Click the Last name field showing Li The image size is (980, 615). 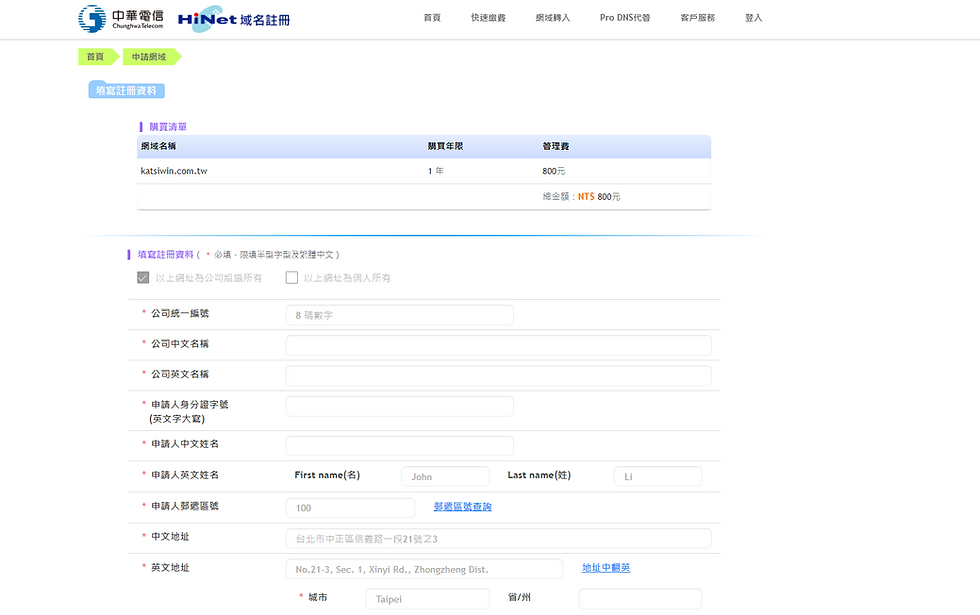tap(657, 476)
